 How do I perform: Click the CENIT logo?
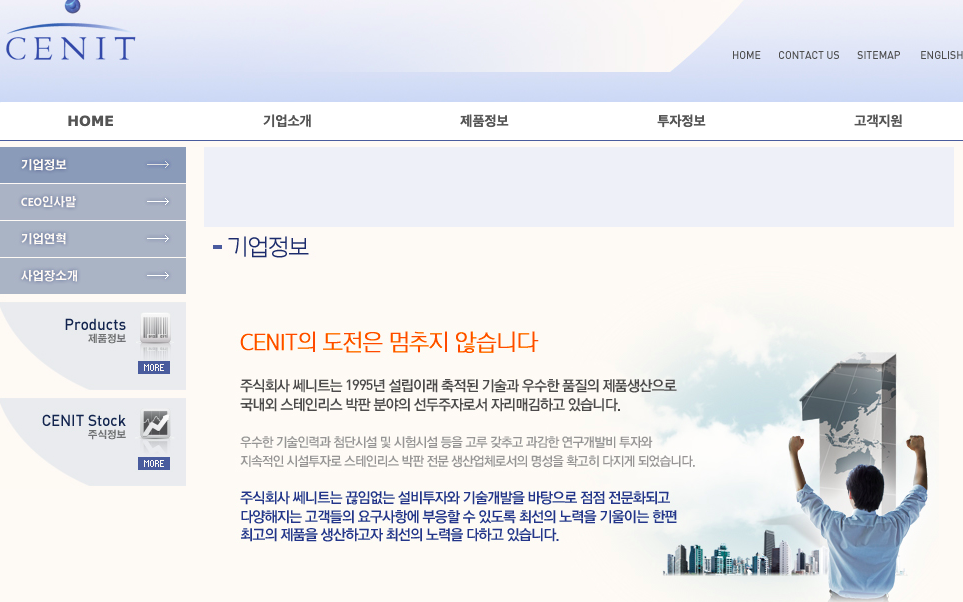coord(70,32)
